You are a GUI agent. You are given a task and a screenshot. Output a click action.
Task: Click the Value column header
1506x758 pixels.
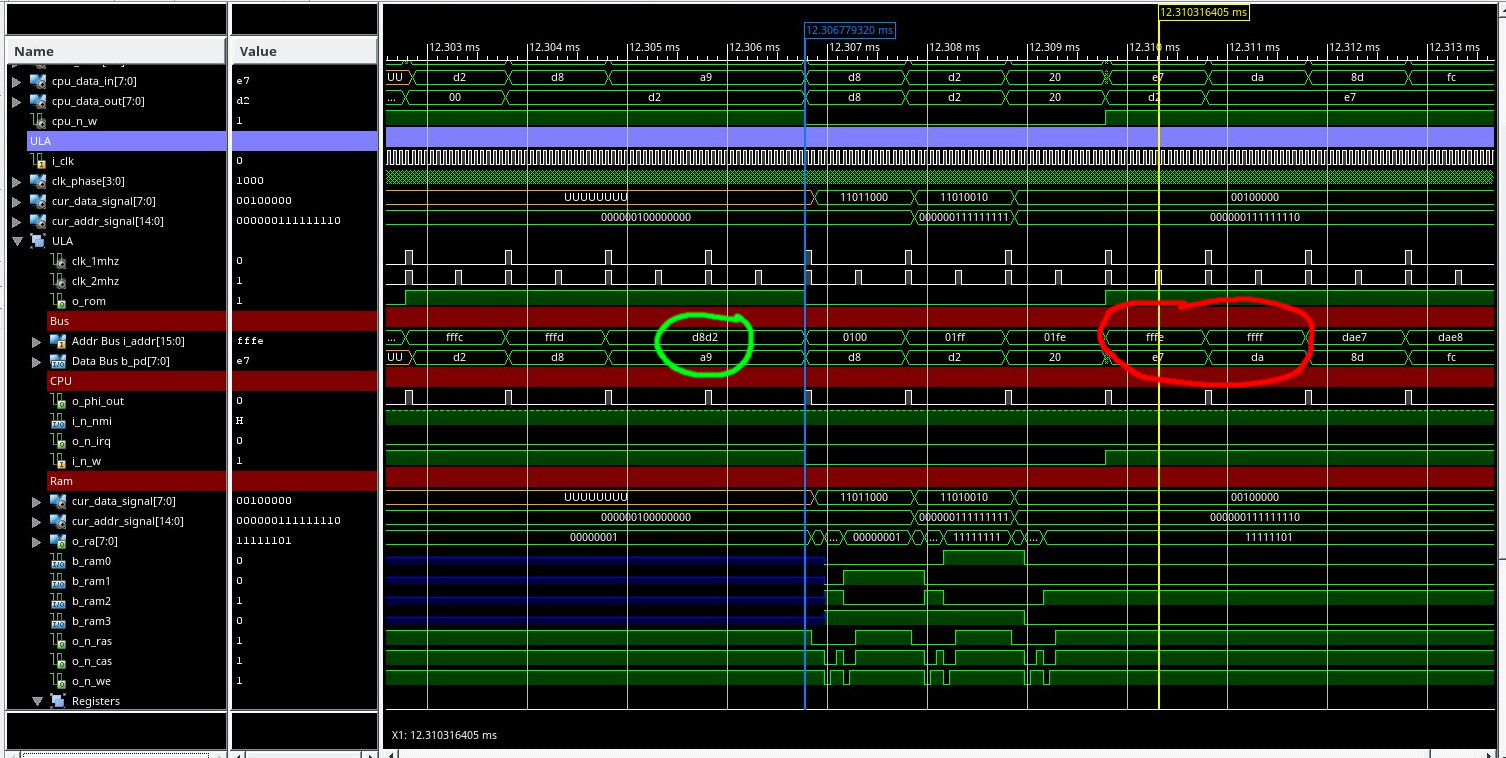[304, 51]
